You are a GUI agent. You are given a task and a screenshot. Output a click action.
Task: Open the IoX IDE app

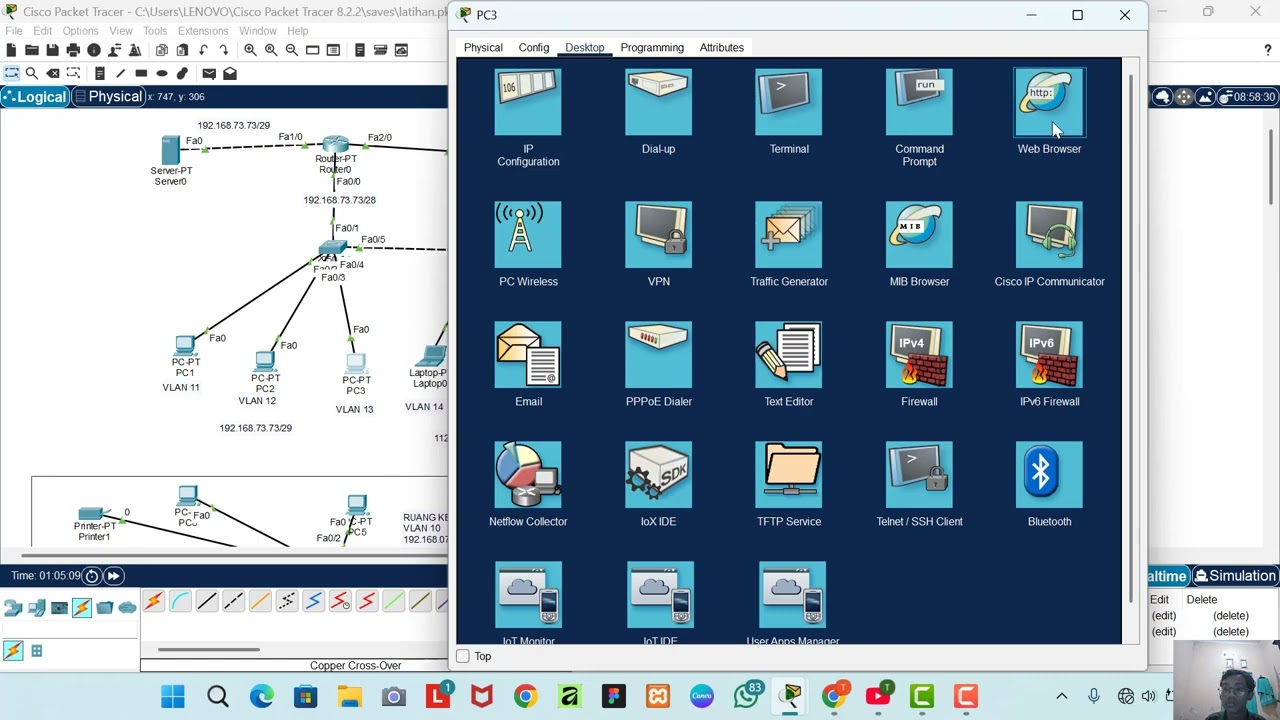[x=658, y=475]
